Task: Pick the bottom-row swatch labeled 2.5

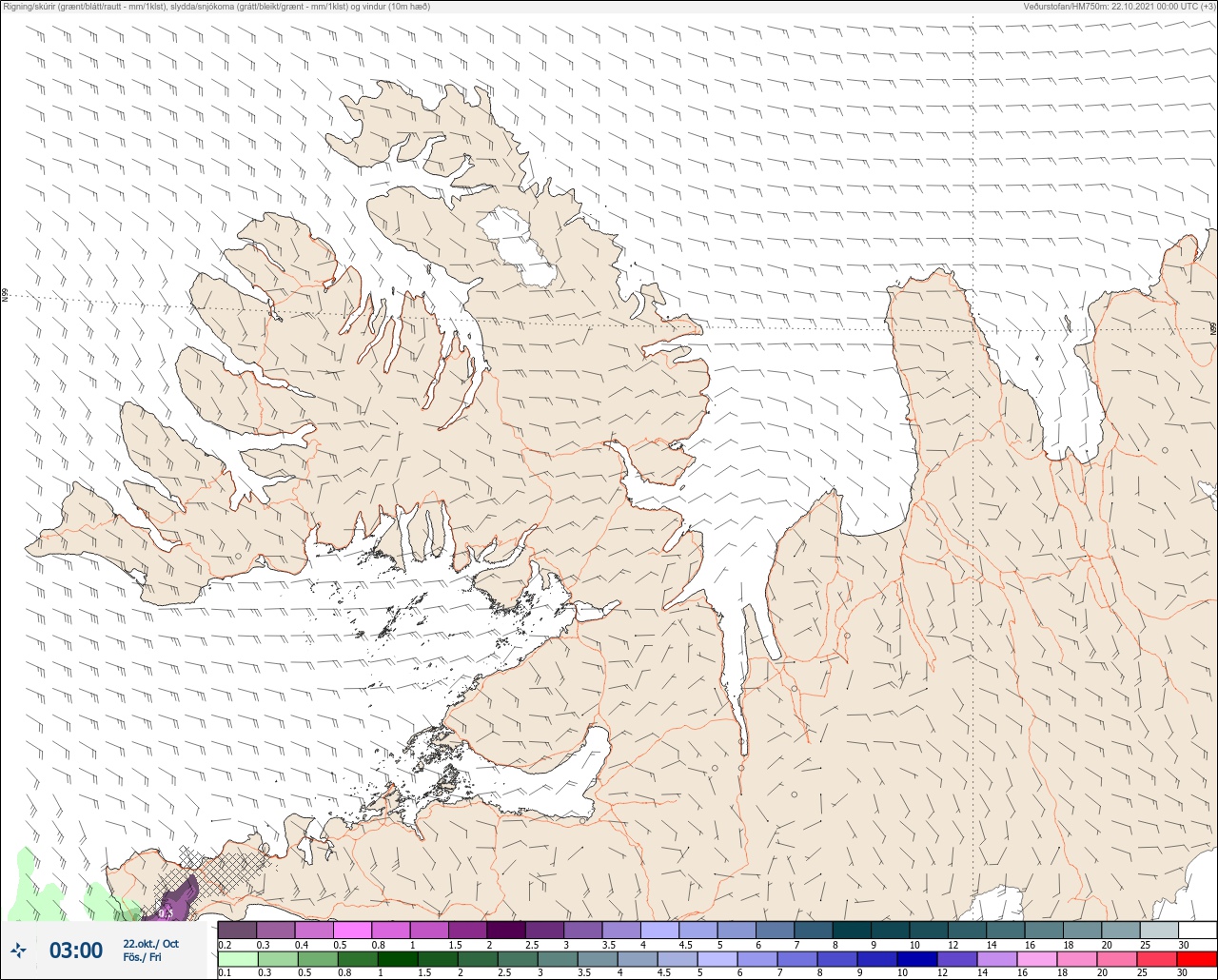Action: coord(518,959)
